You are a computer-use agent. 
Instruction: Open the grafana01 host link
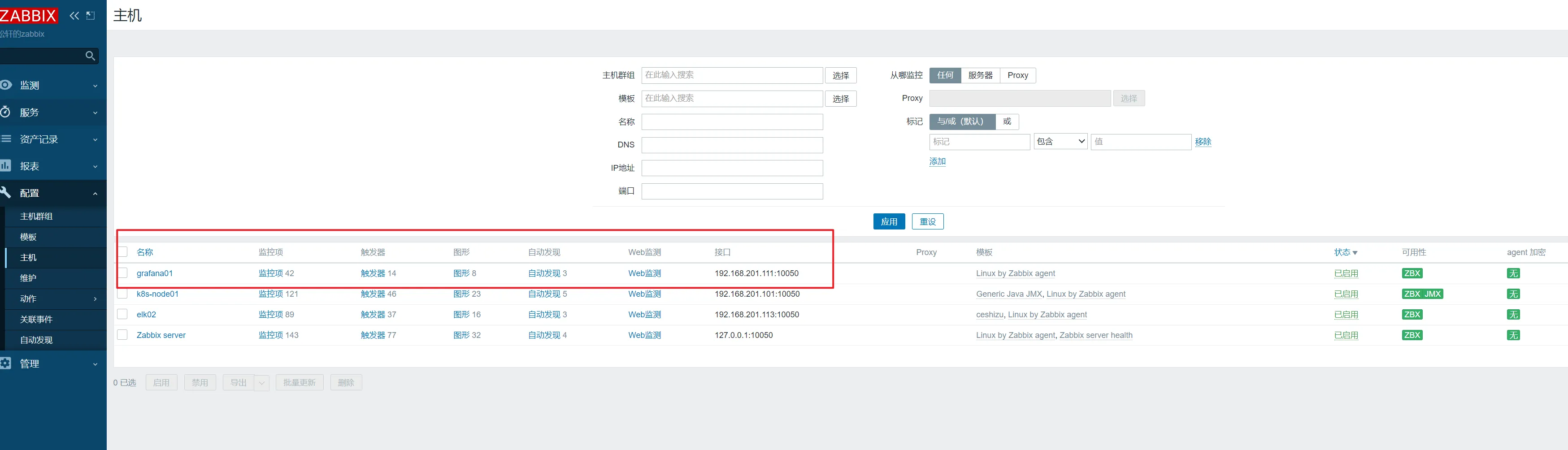pos(155,273)
